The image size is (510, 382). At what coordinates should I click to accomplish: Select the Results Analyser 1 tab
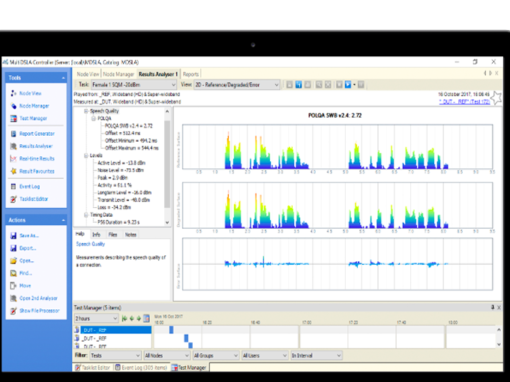pyautogui.click(x=158, y=74)
